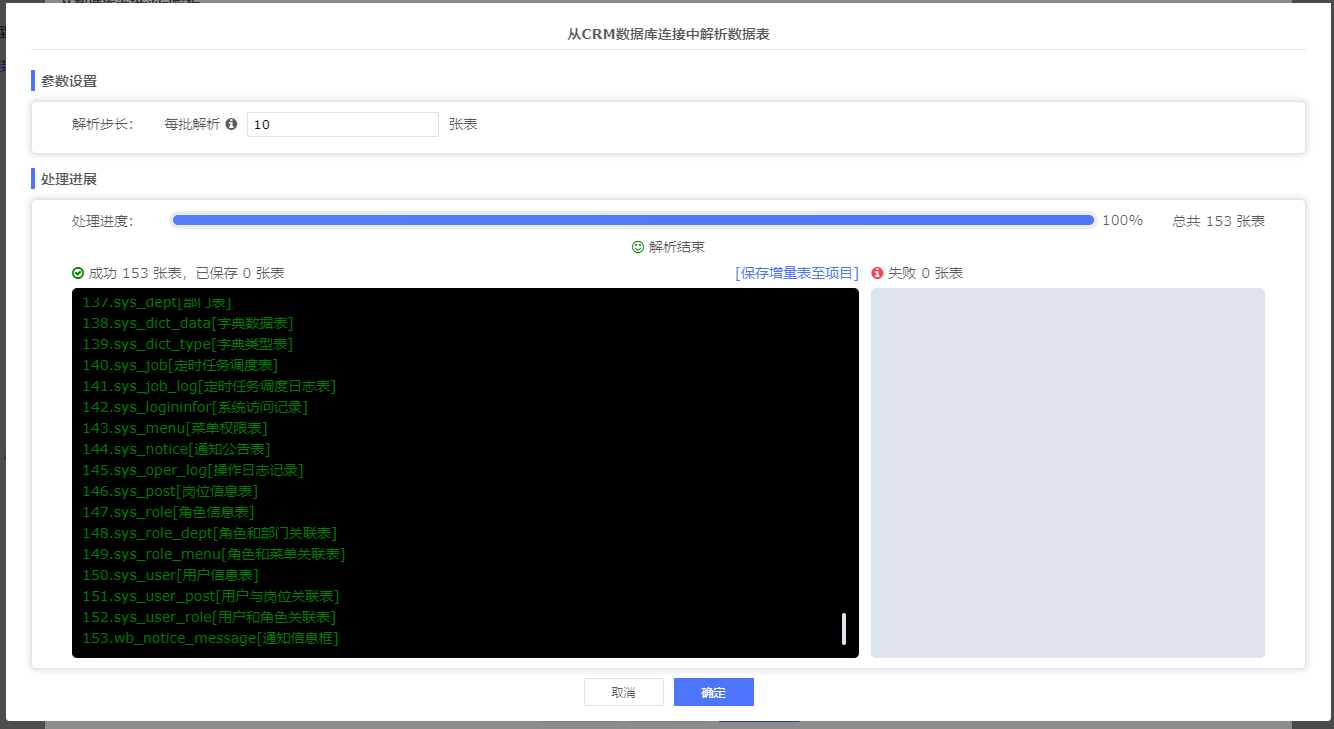Click the green success check icon

(78, 273)
